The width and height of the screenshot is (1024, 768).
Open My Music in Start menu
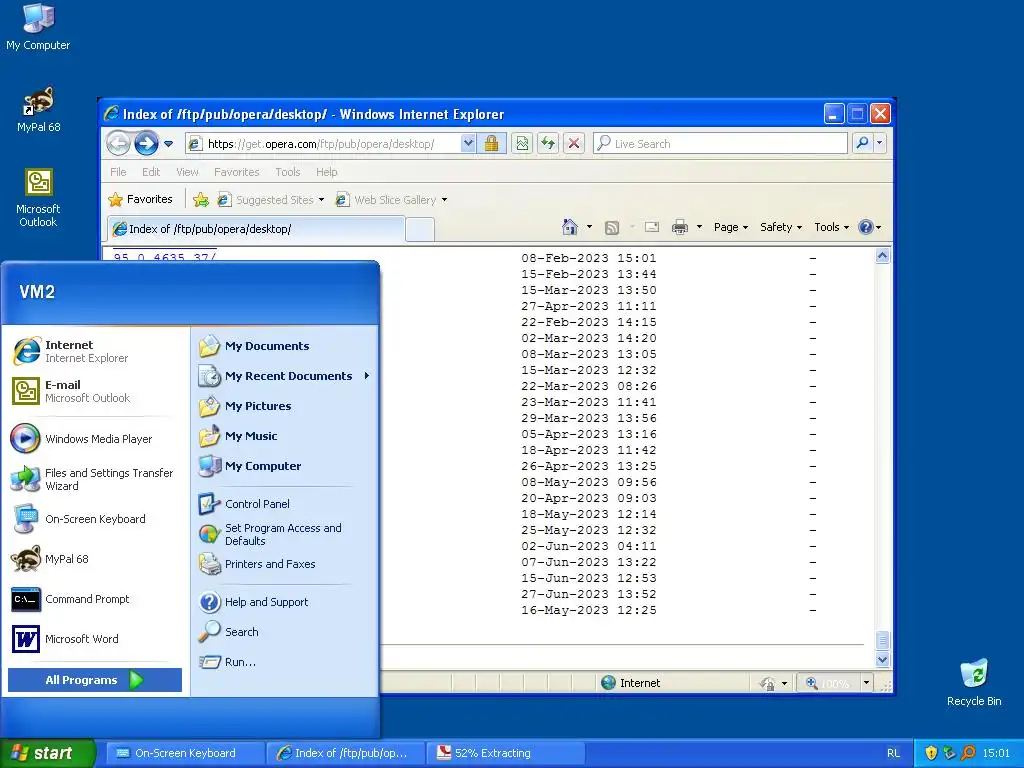coord(284,436)
